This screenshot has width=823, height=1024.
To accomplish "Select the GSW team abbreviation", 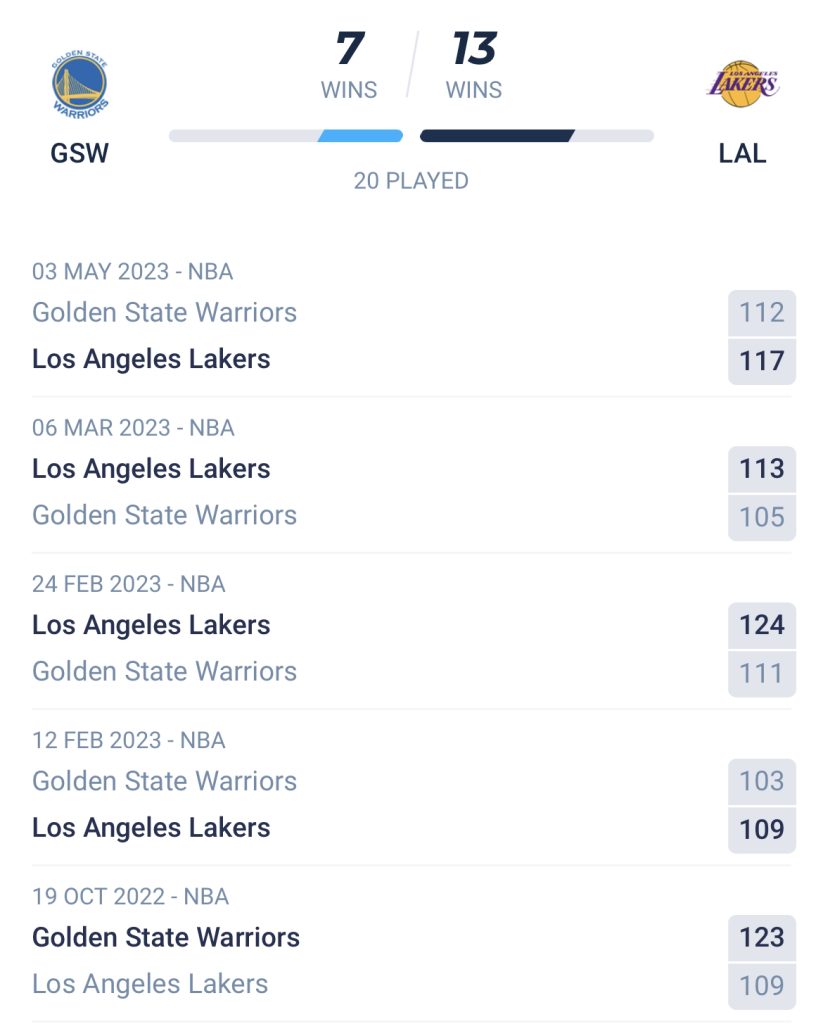I will coord(80,153).
